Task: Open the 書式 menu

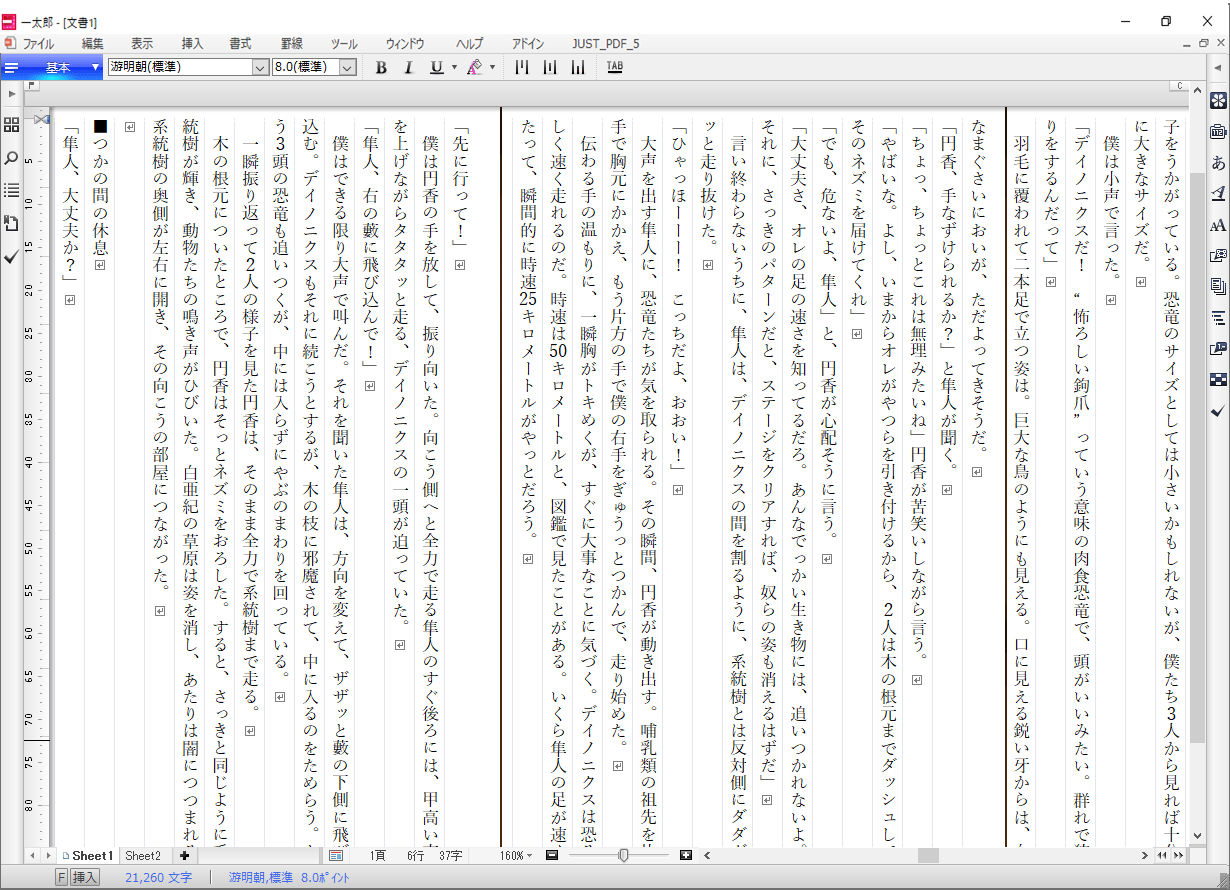Action: 240,44
